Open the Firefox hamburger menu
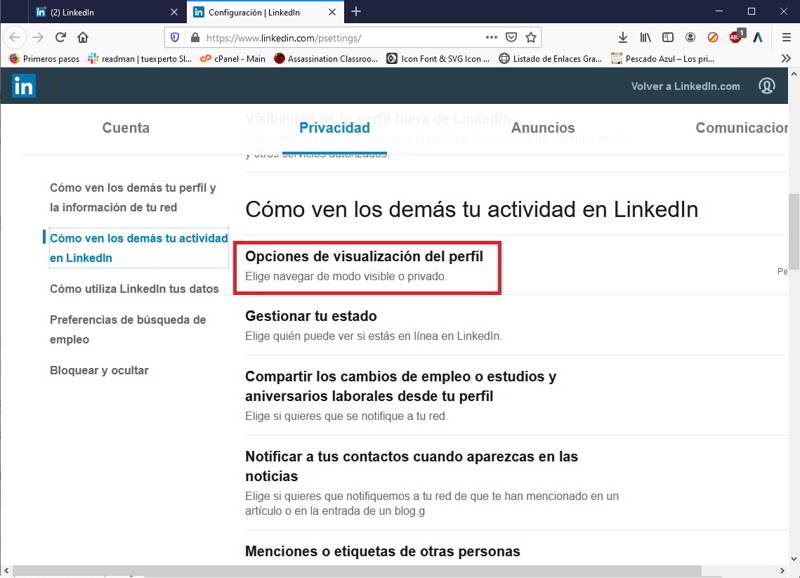Screen dimensions: 800x578 click(785, 38)
